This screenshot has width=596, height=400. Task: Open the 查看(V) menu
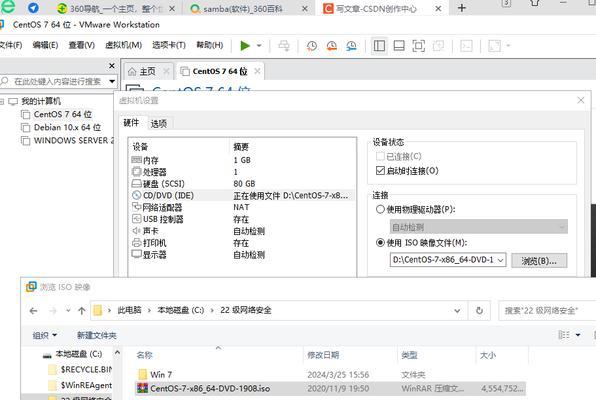[81, 45]
